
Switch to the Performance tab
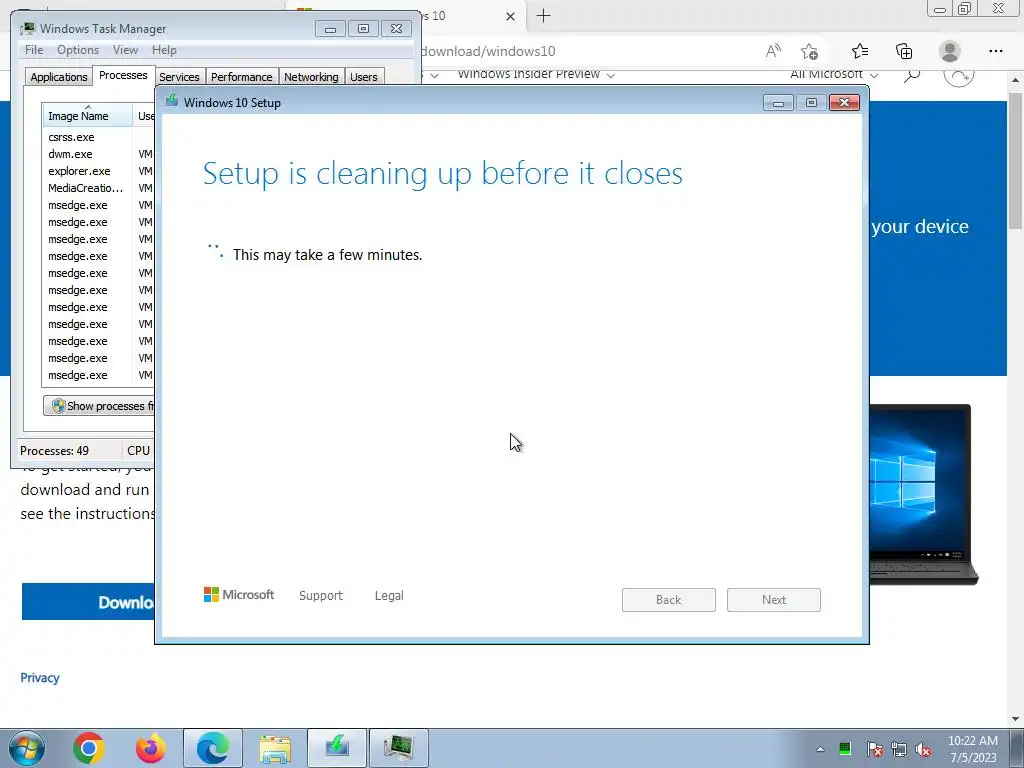(242, 76)
